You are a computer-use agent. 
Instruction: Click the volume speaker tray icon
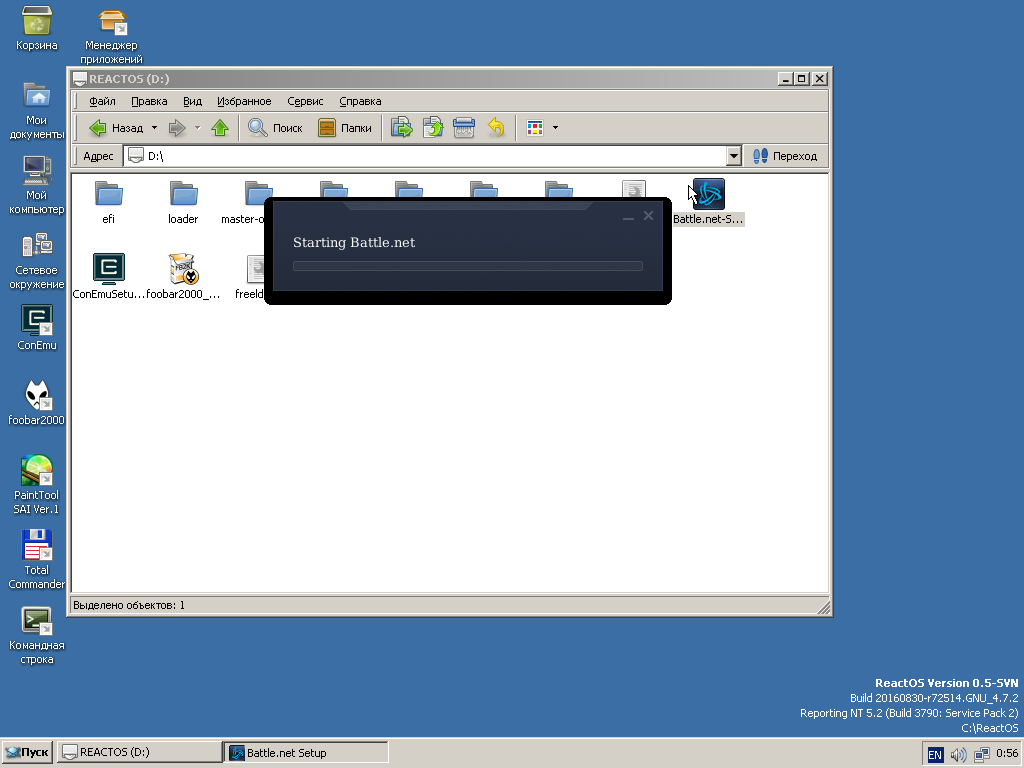[958, 755]
